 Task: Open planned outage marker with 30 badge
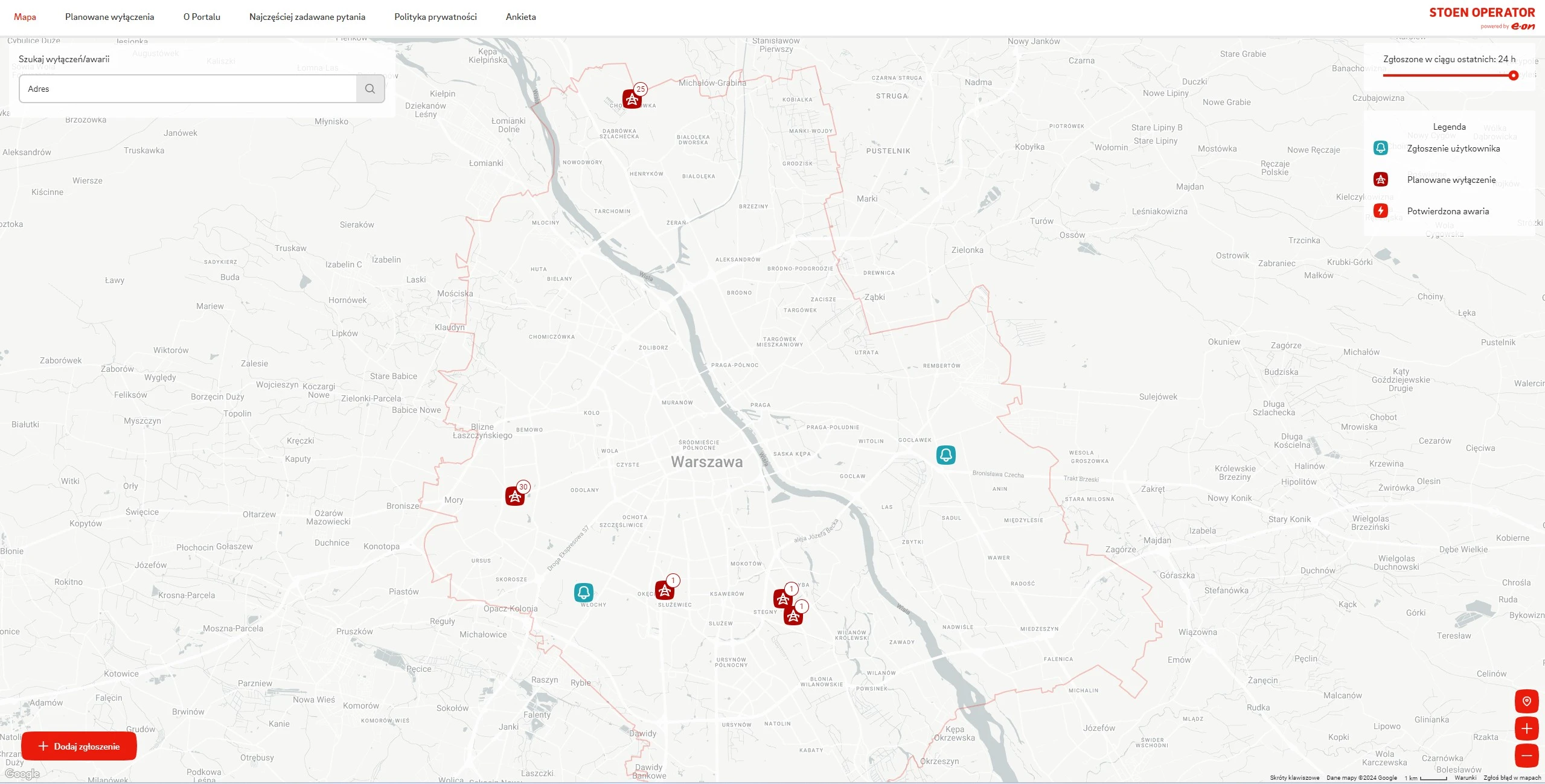click(x=515, y=496)
